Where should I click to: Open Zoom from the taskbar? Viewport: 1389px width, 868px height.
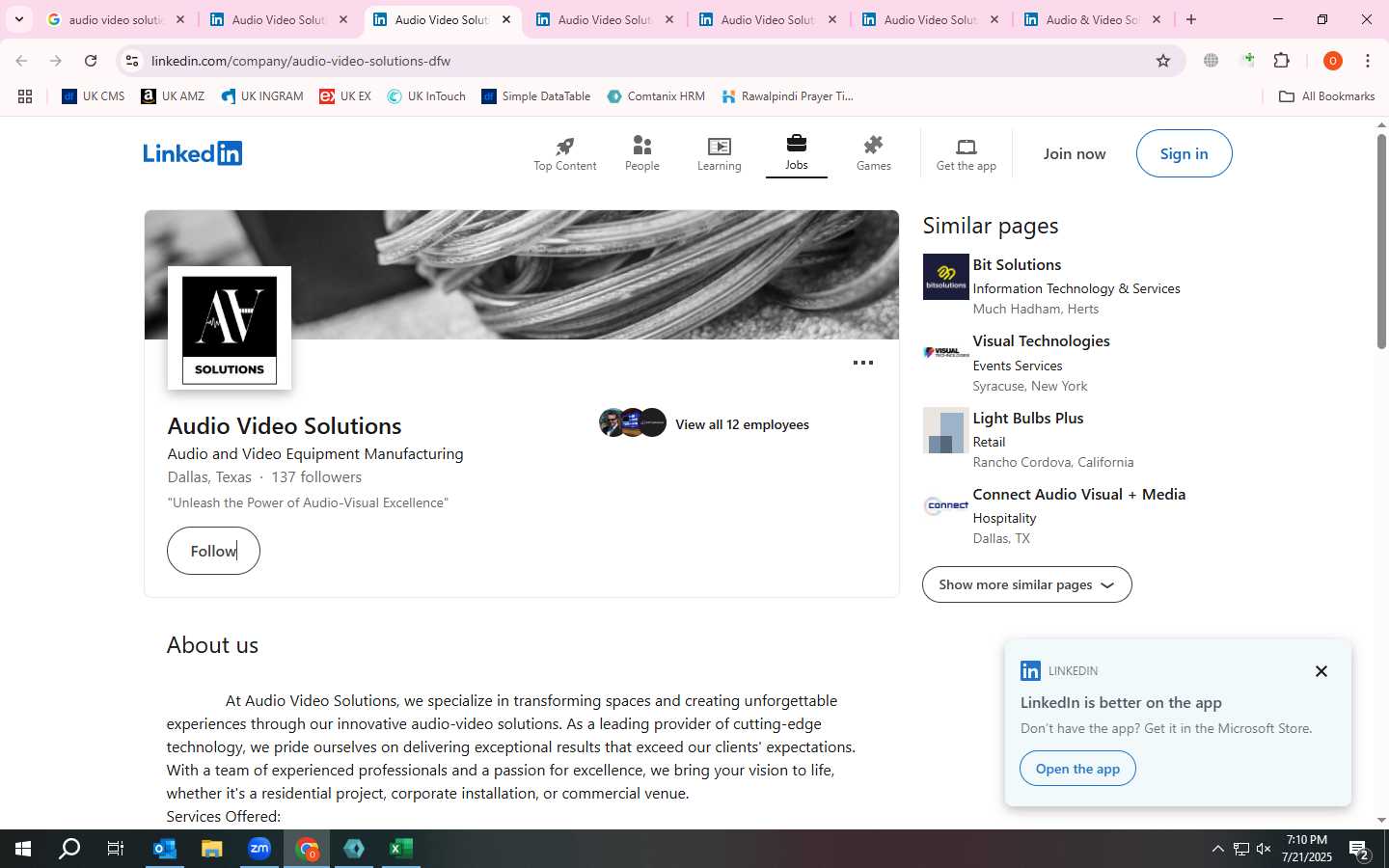click(x=259, y=849)
